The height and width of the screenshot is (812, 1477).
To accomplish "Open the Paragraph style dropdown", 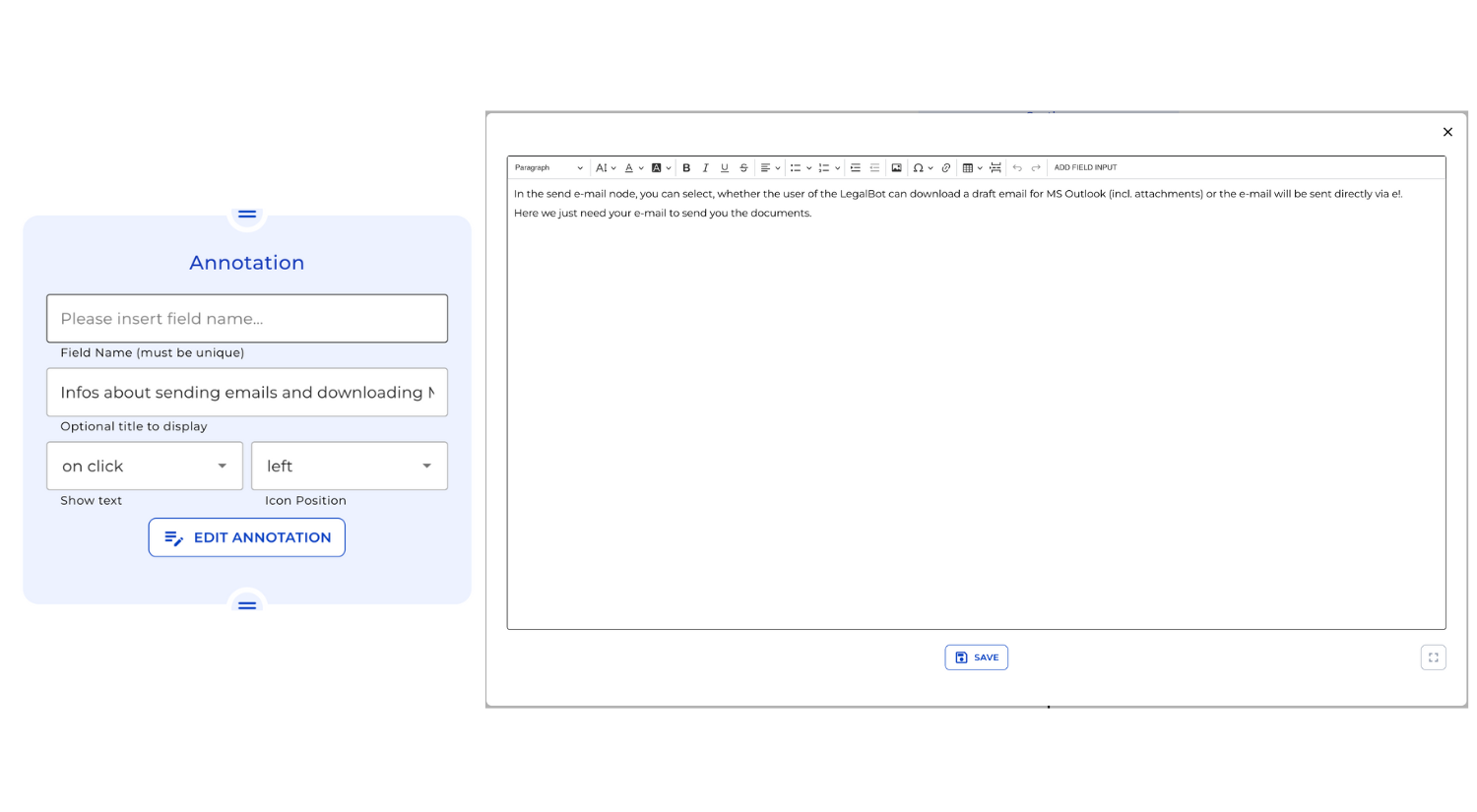I will coord(547,167).
